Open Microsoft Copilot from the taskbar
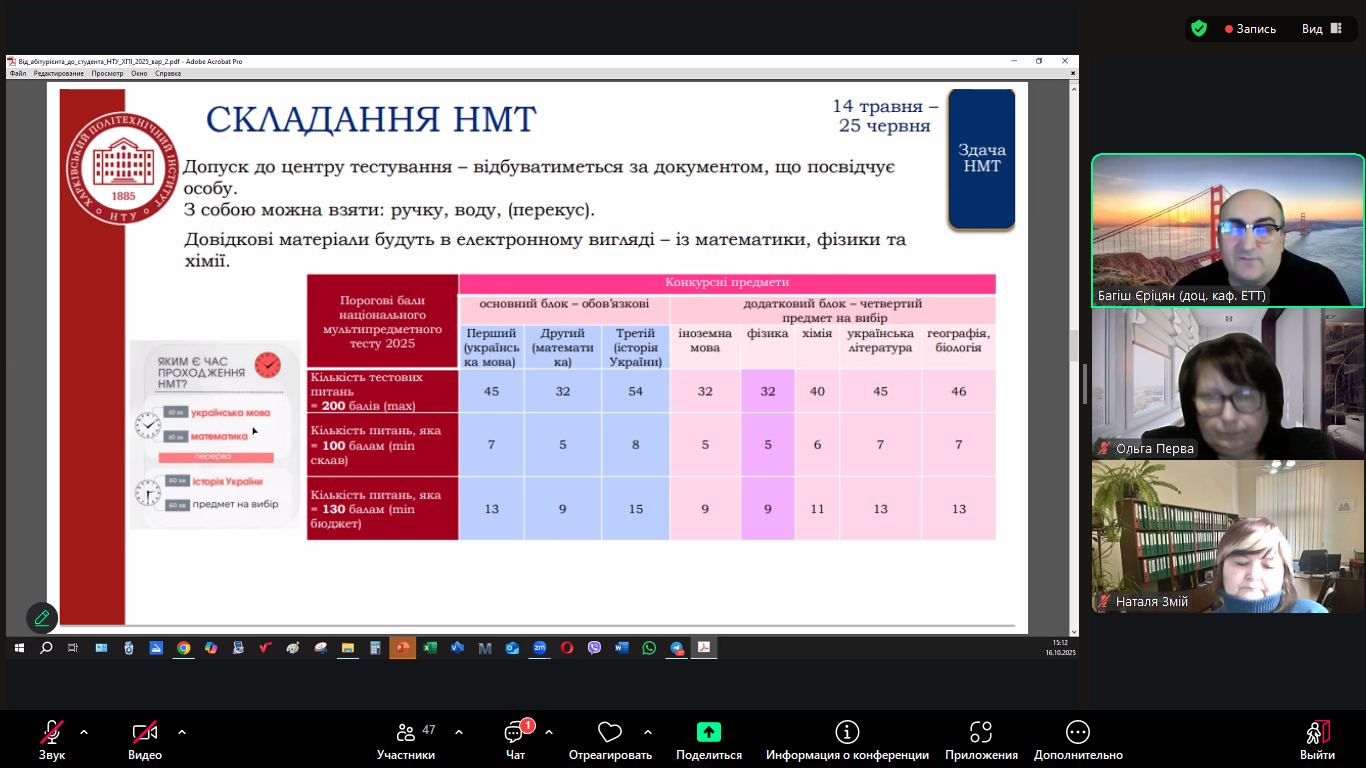Screen dimensions: 1366x768 211,648
